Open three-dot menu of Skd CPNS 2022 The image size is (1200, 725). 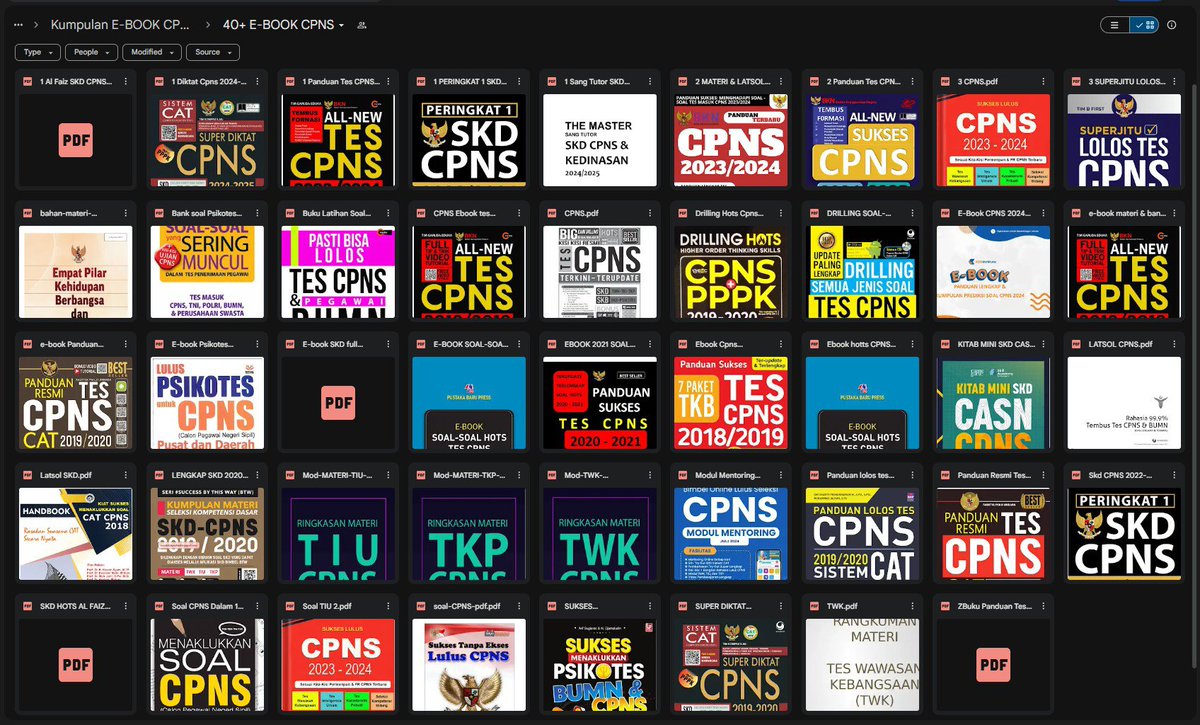[x=1173, y=475]
